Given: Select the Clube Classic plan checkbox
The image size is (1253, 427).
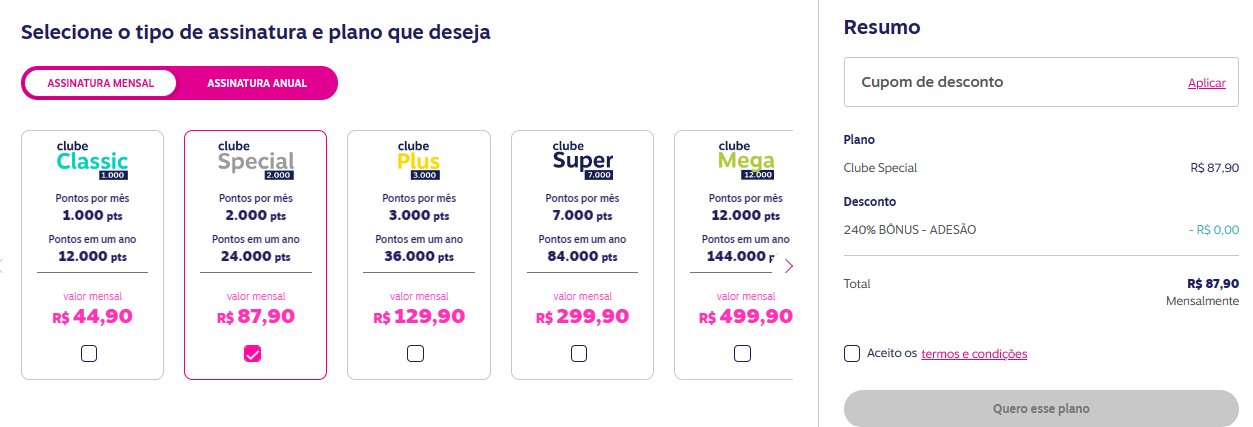Looking at the screenshot, I should click(x=89, y=353).
